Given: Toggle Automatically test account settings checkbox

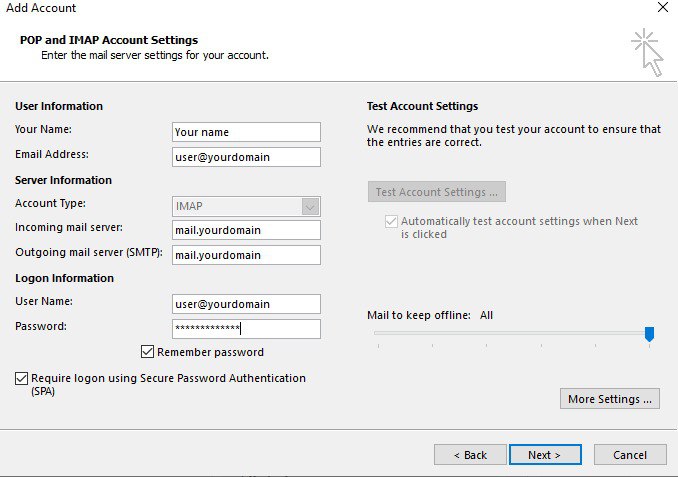Looking at the screenshot, I should pyautogui.click(x=391, y=221).
